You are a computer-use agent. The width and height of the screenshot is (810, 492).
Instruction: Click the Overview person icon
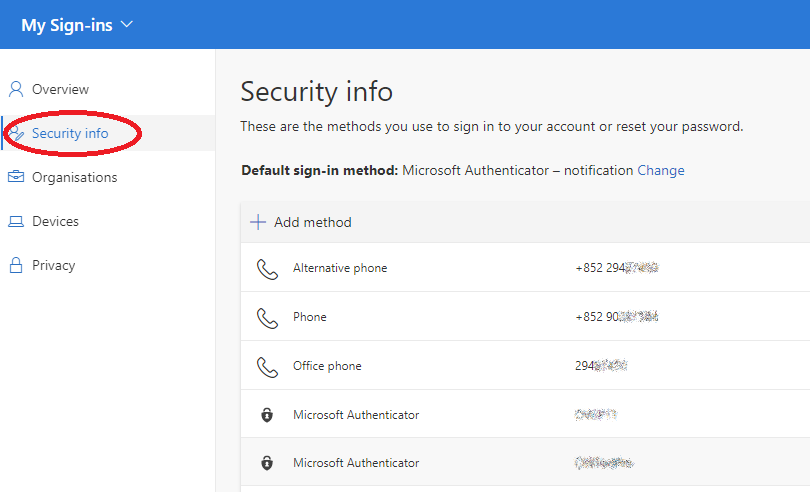(x=16, y=89)
